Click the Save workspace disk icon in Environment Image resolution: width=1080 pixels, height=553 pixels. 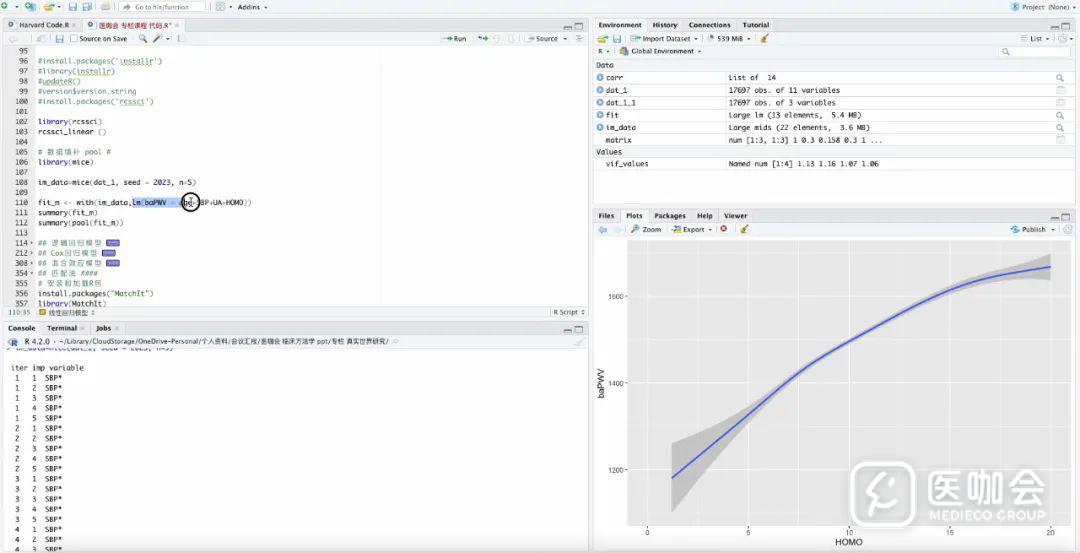pyautogui.click(x=617, y=39)
